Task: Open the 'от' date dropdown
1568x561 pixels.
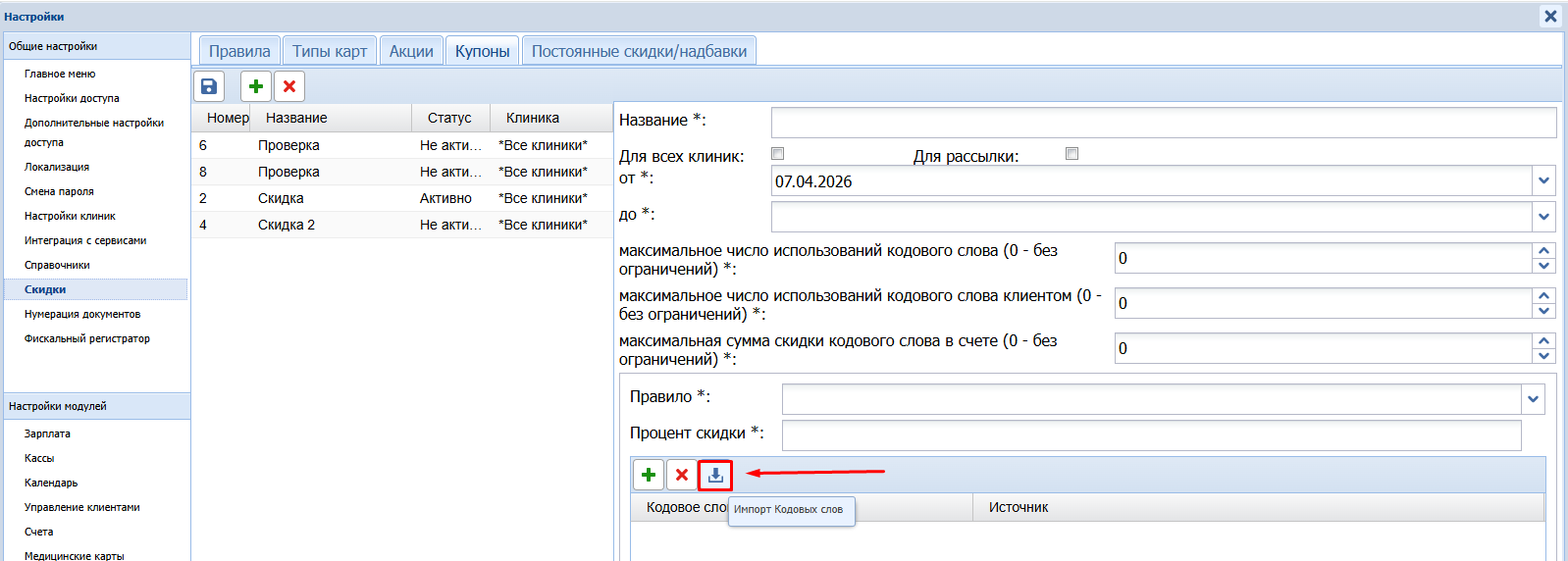Action: coord(1544,181)
